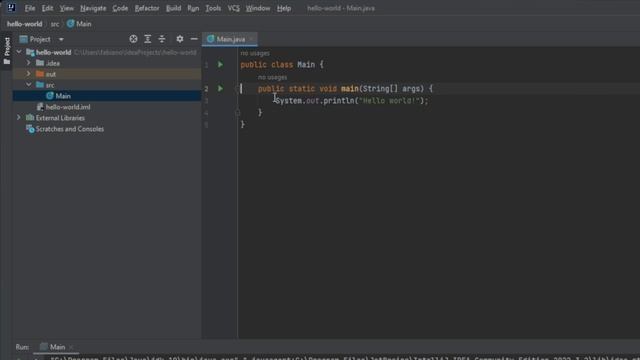Close the Main run tab
Image resolution: width=640 pixels, height=360 pixels.
[x=71, y=347]
